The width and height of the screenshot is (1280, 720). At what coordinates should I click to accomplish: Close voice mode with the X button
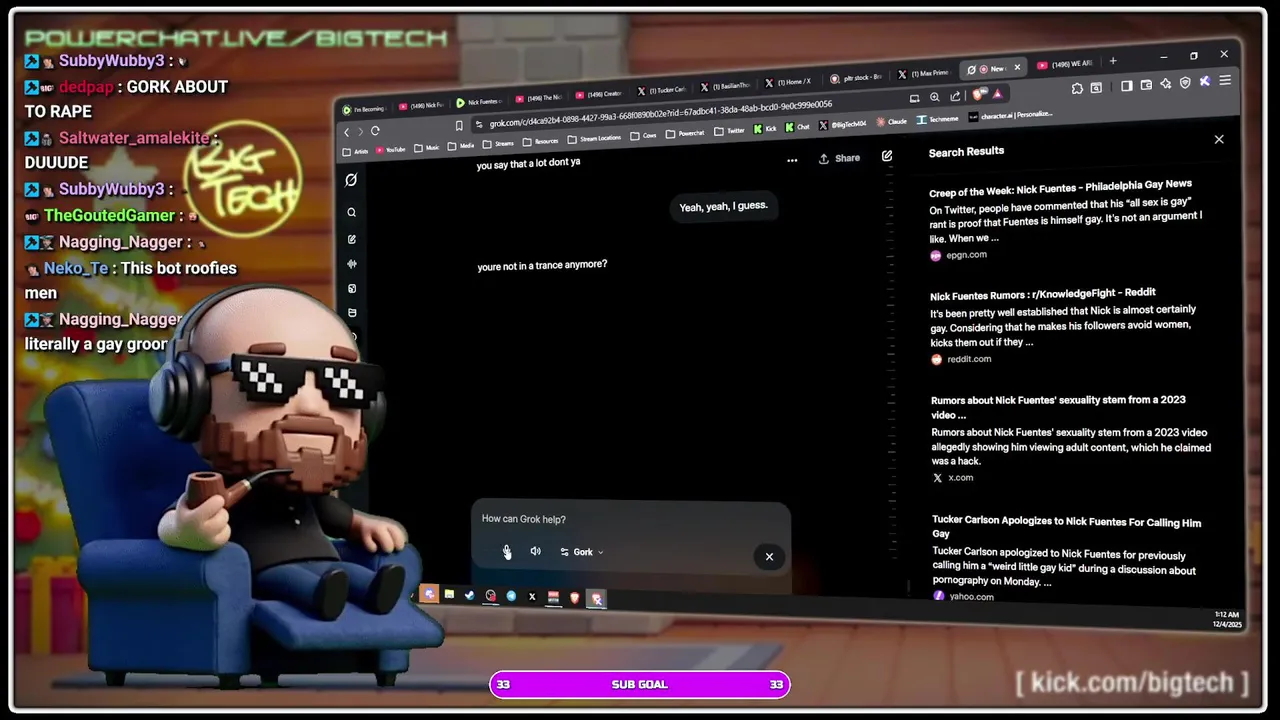coord(769,557)
